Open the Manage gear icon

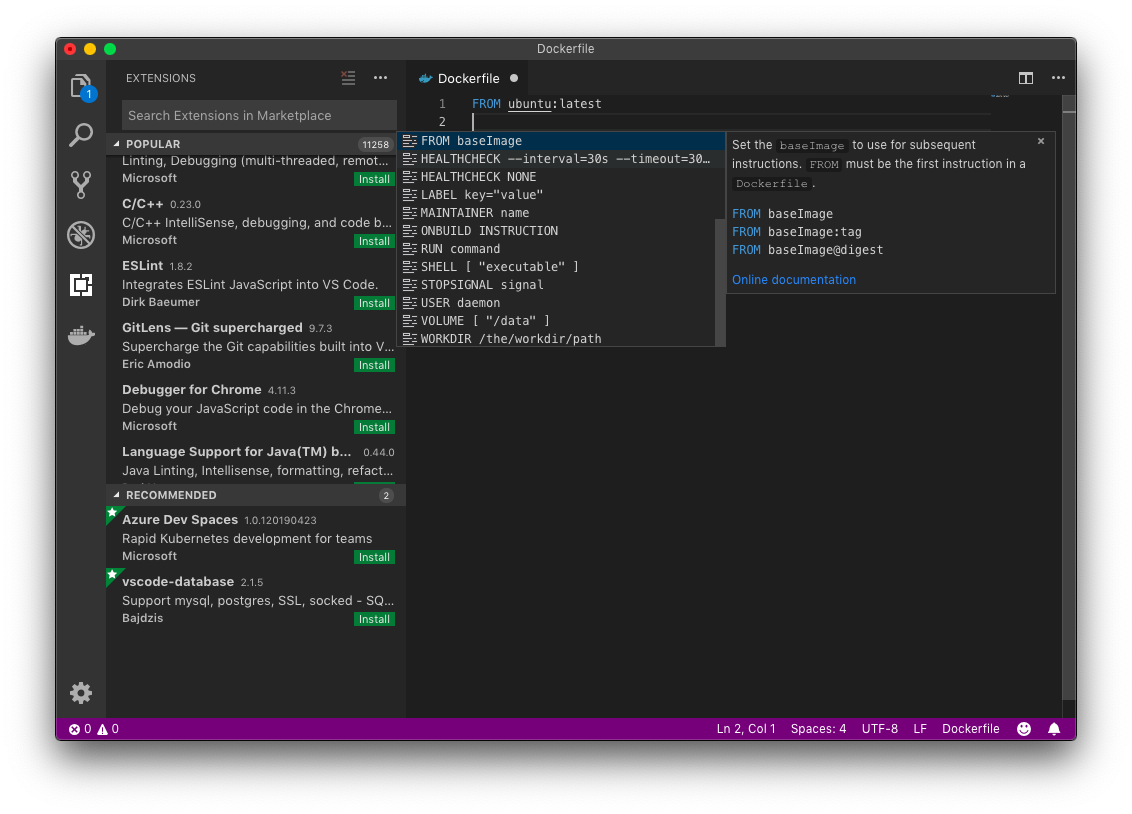81,693
